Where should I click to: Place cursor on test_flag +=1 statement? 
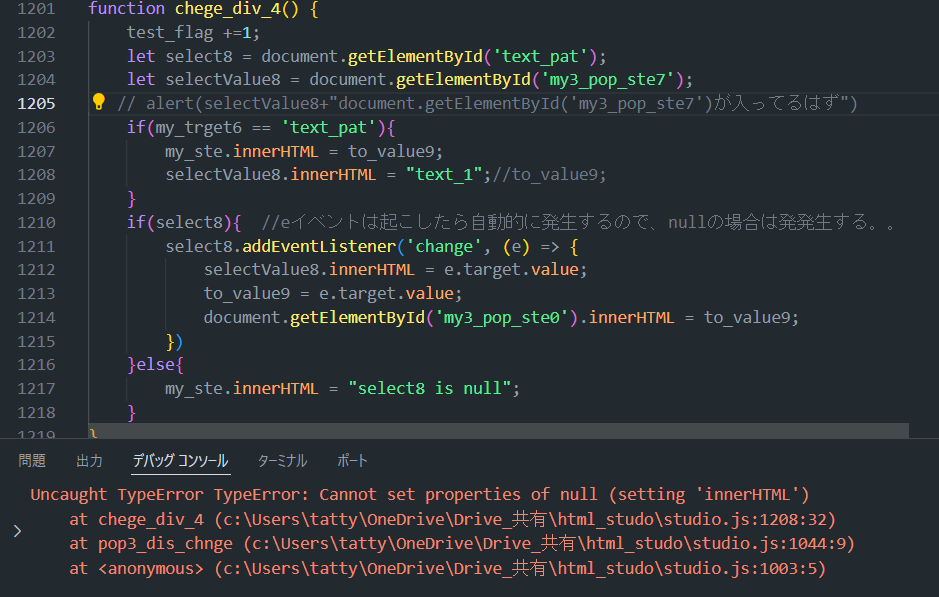[193, 32]
